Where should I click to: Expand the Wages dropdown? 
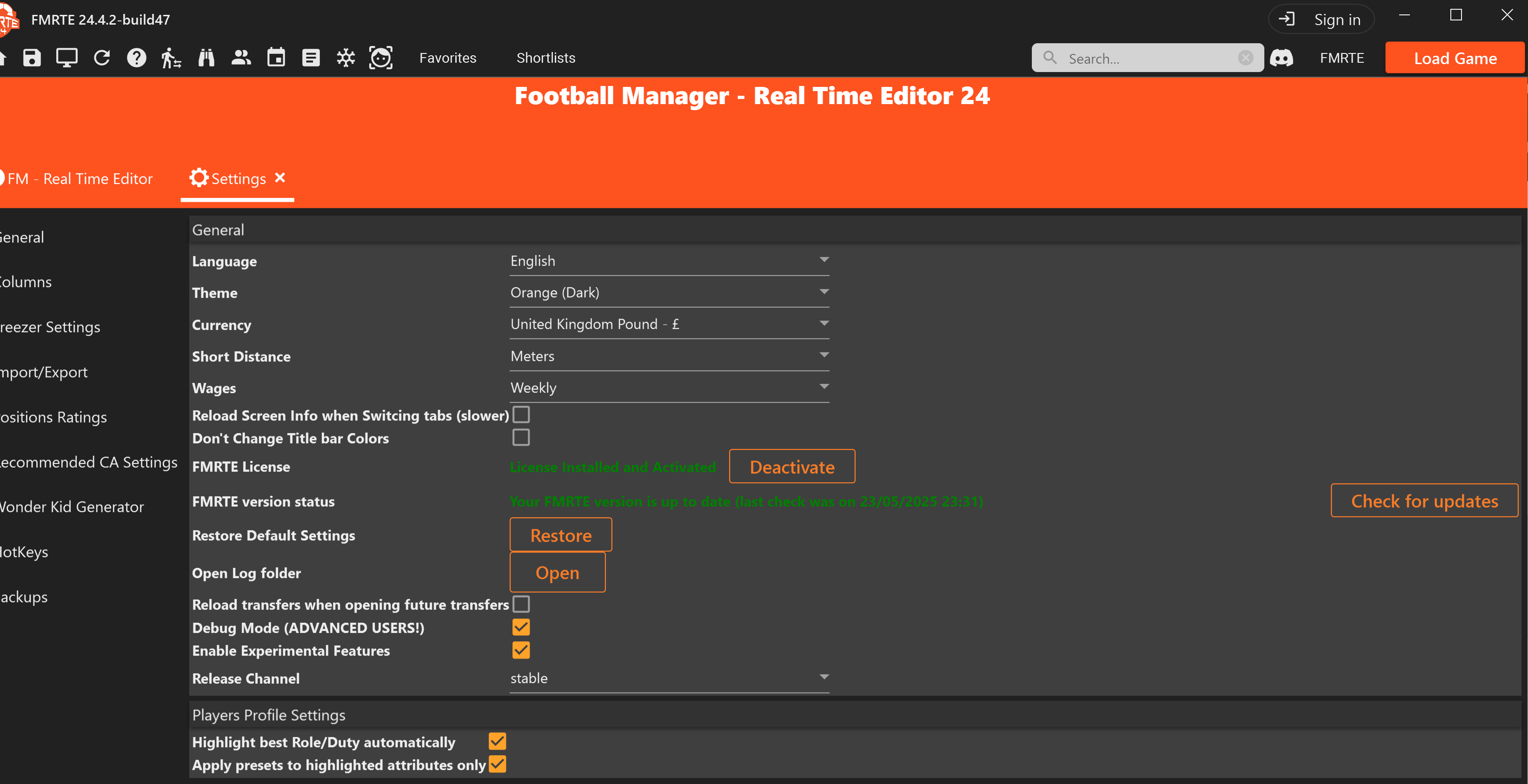(669, 388)
